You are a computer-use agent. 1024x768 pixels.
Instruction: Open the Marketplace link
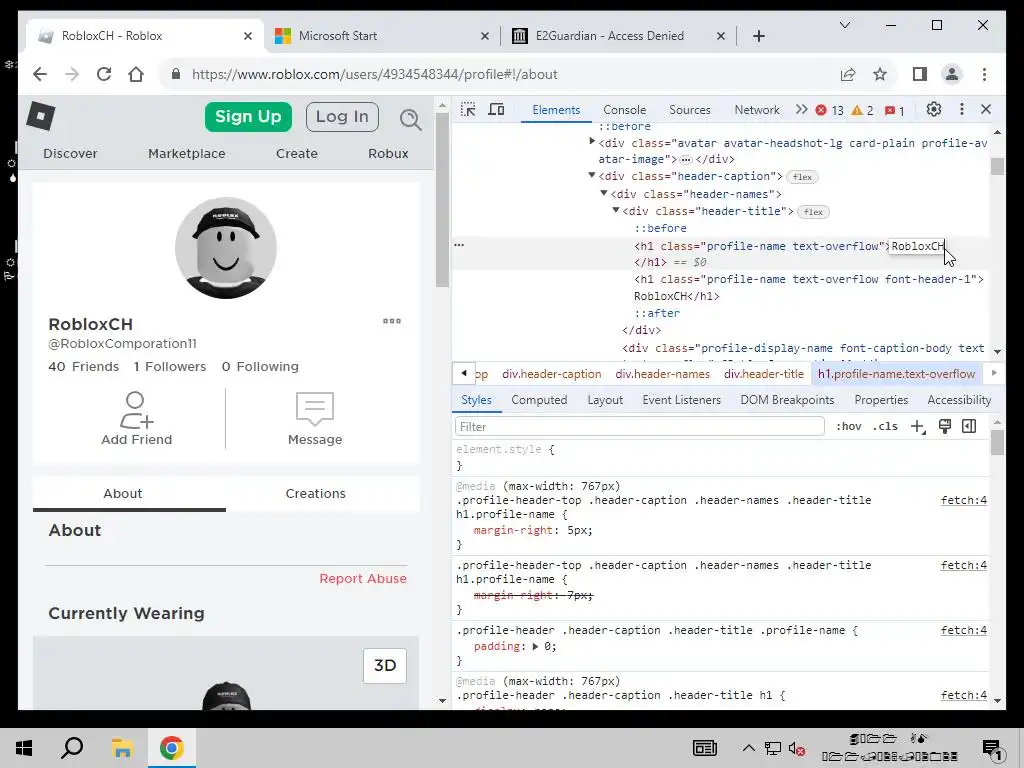[187, 153]
